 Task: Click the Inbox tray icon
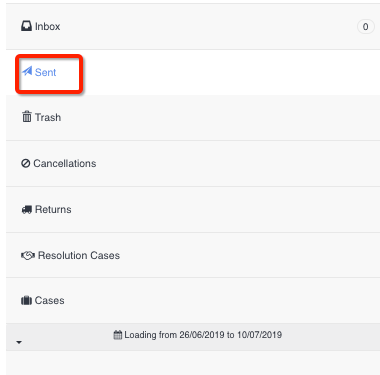(x=26, y=26)
